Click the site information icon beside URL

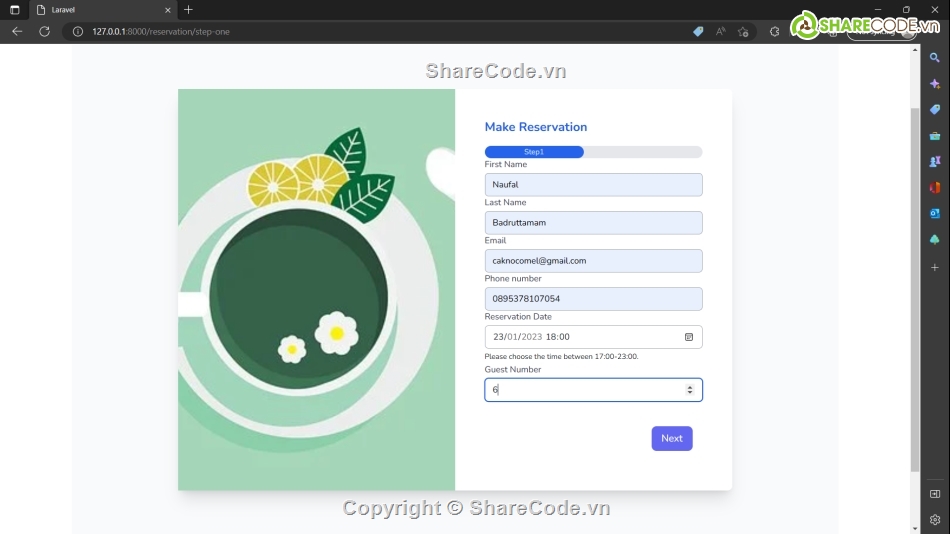pos(78,32)
